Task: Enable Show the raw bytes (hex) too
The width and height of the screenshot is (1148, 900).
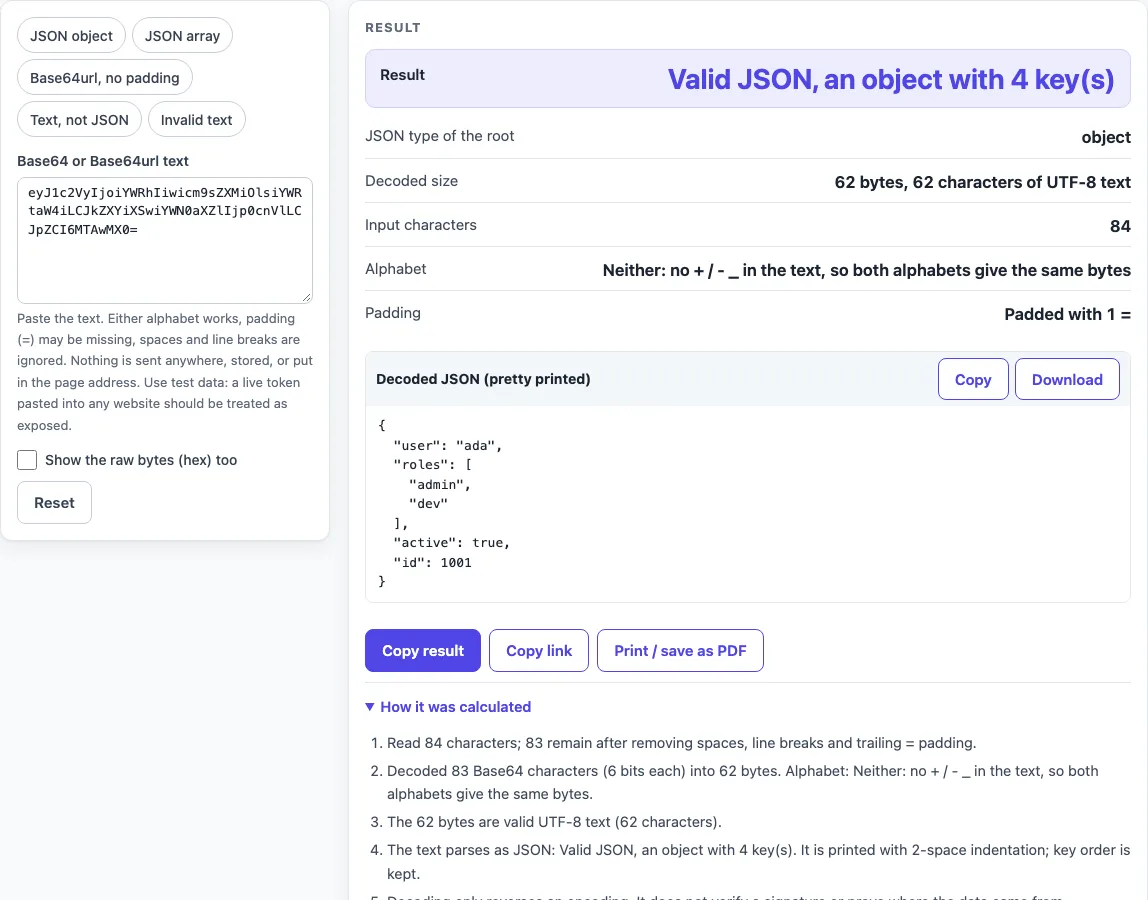Action: 27,460
